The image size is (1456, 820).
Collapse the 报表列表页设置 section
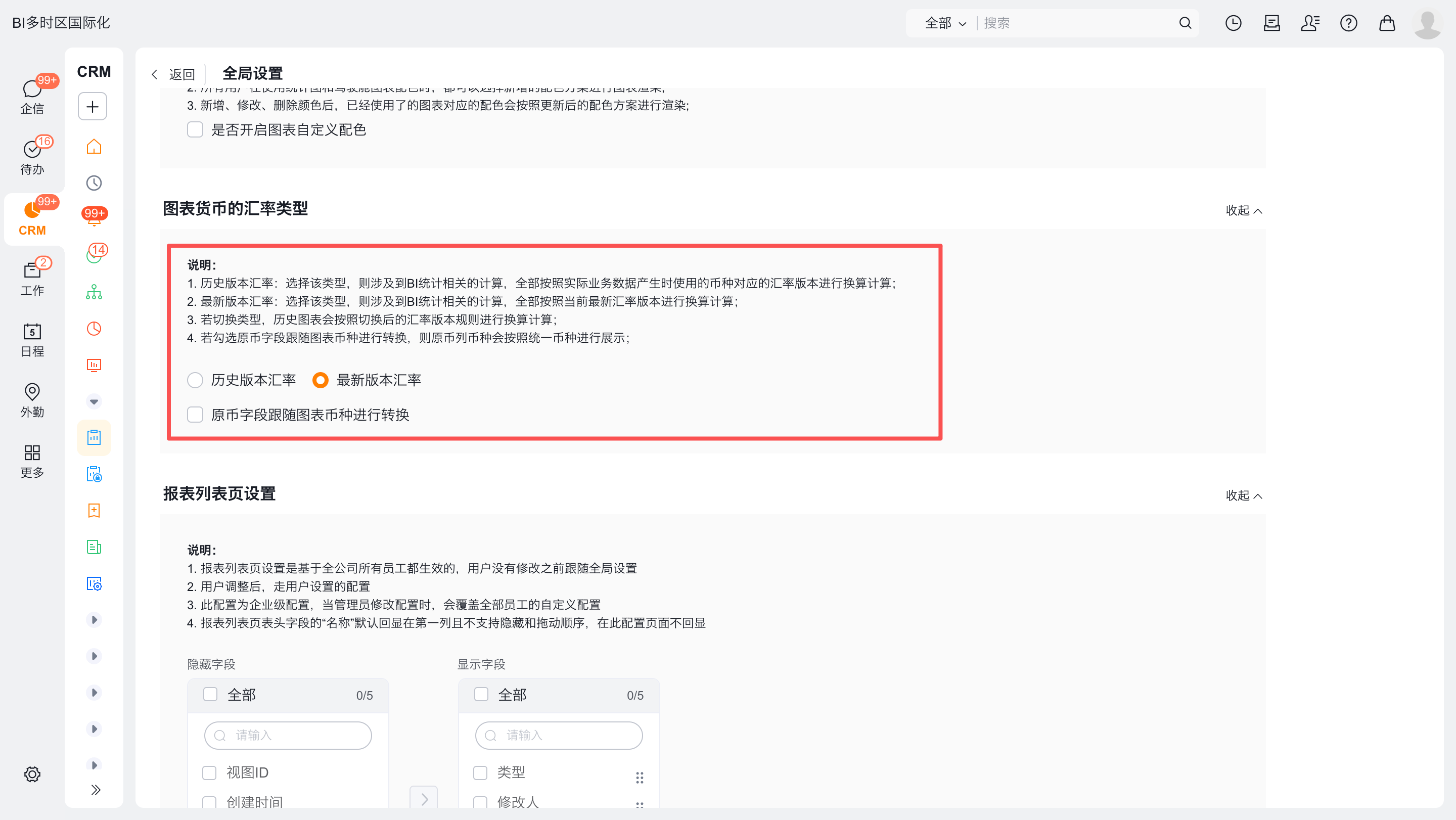(1243, 495)
